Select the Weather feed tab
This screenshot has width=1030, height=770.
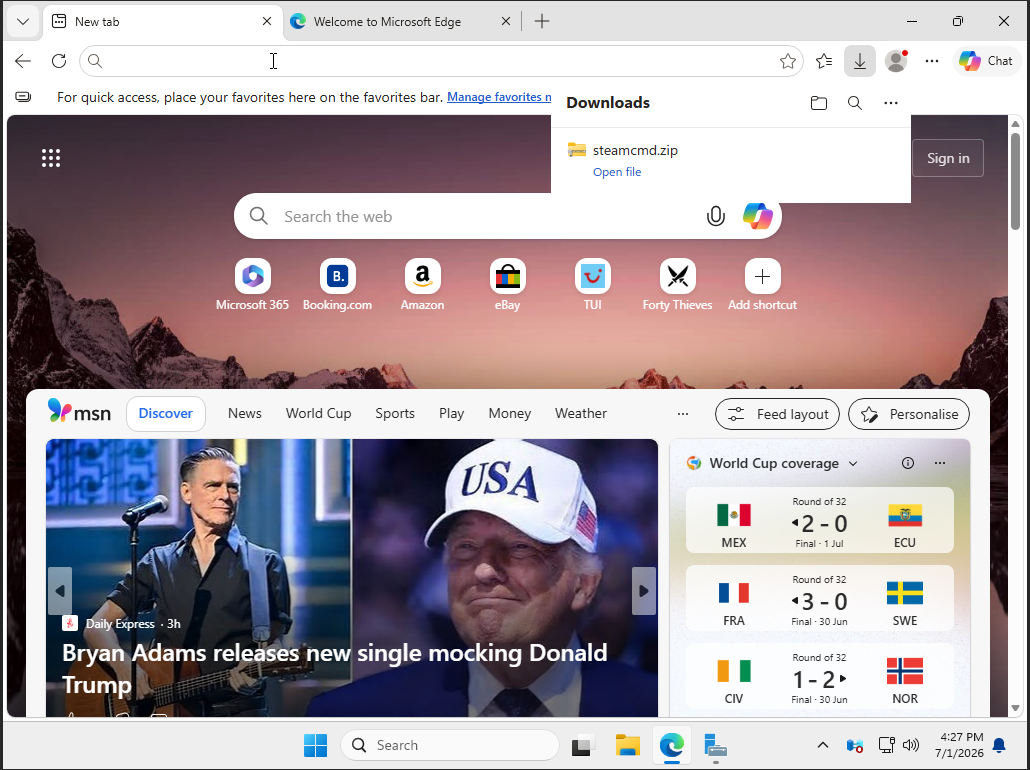pos(581,413)
